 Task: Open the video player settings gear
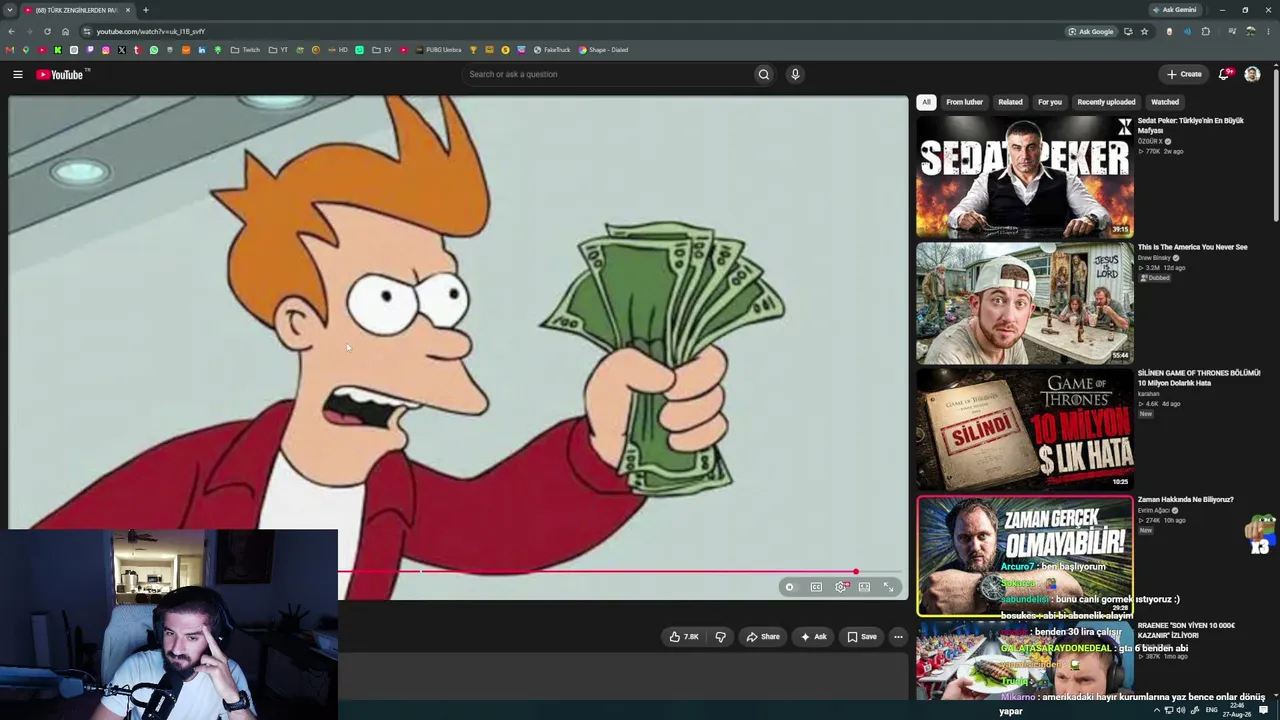click(841, 587)
